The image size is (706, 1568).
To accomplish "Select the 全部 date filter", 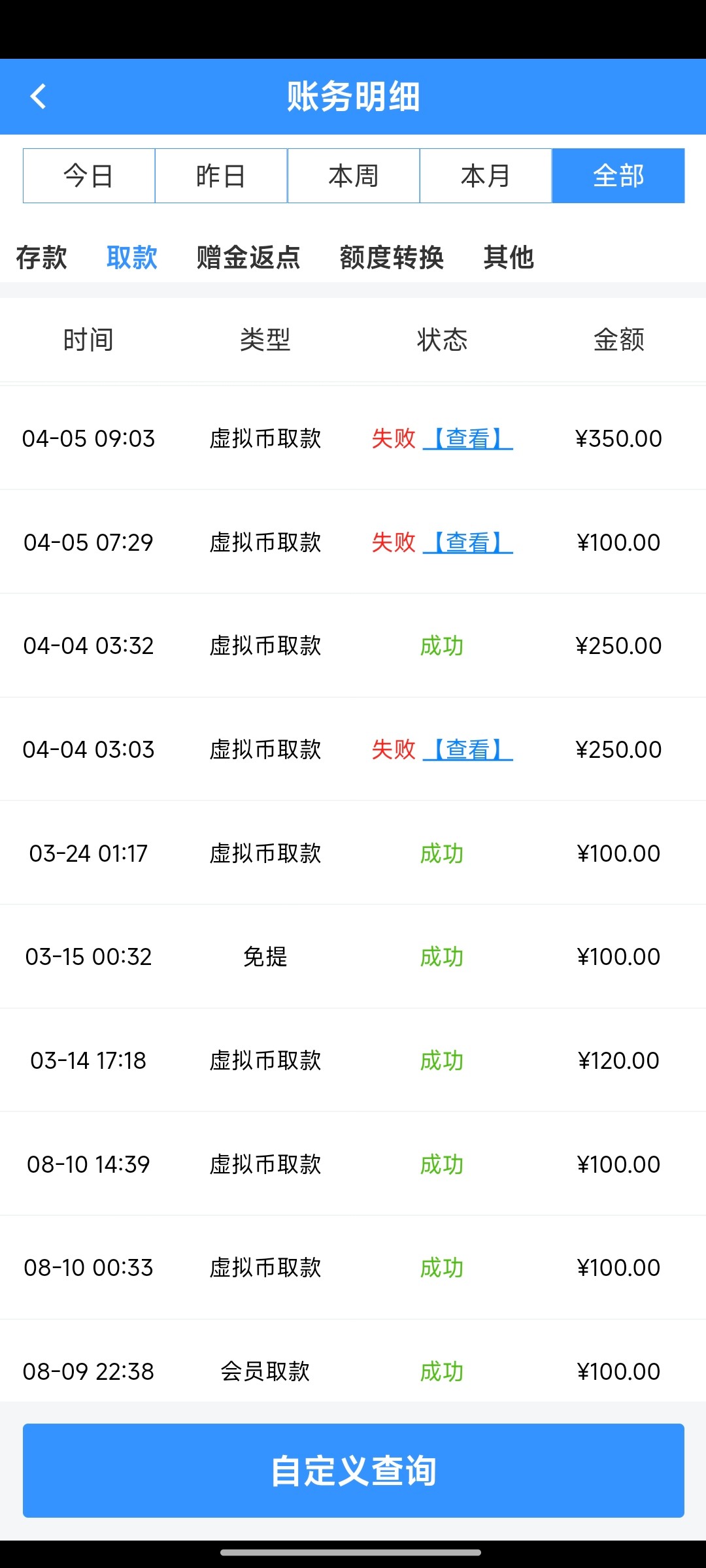I will click(x=618, y=176).
